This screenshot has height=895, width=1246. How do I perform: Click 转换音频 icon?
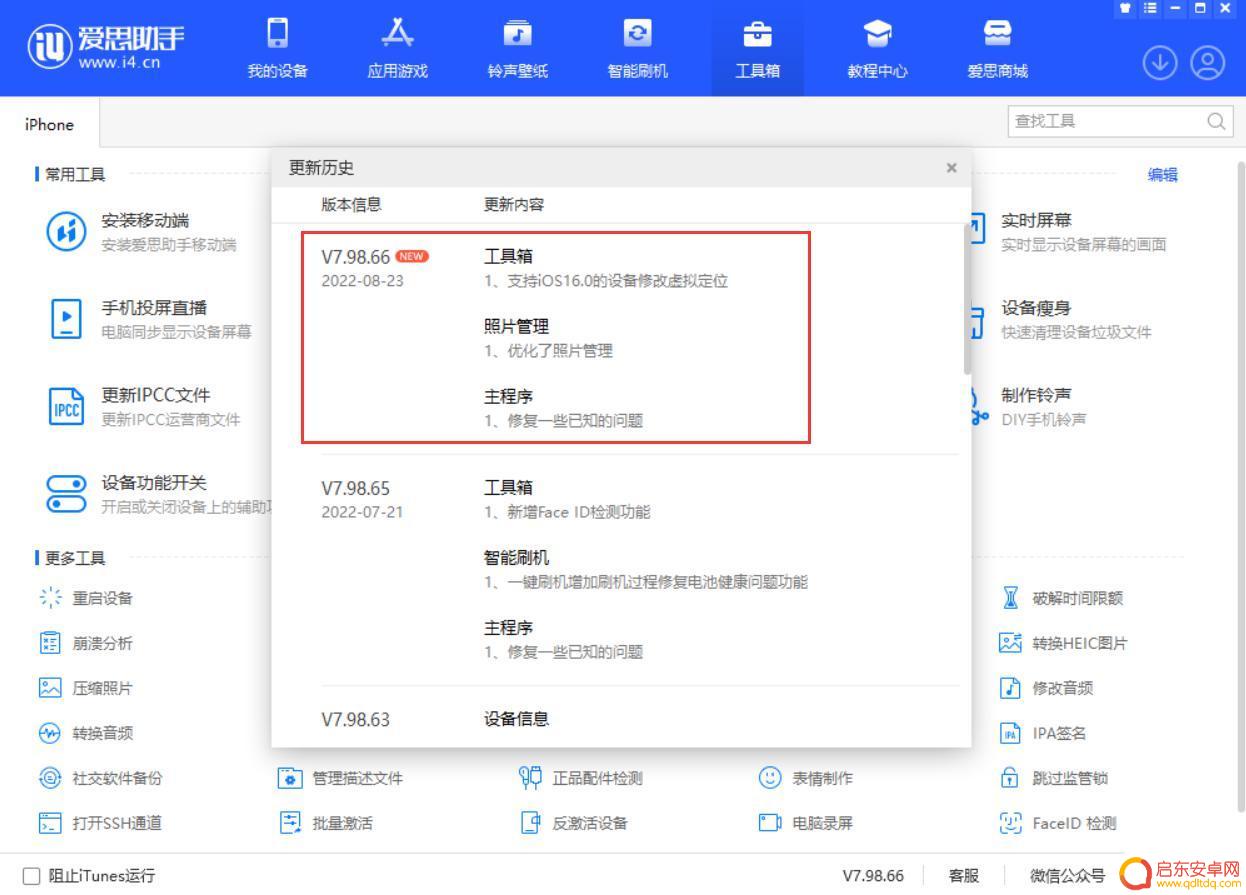point(50,733)
